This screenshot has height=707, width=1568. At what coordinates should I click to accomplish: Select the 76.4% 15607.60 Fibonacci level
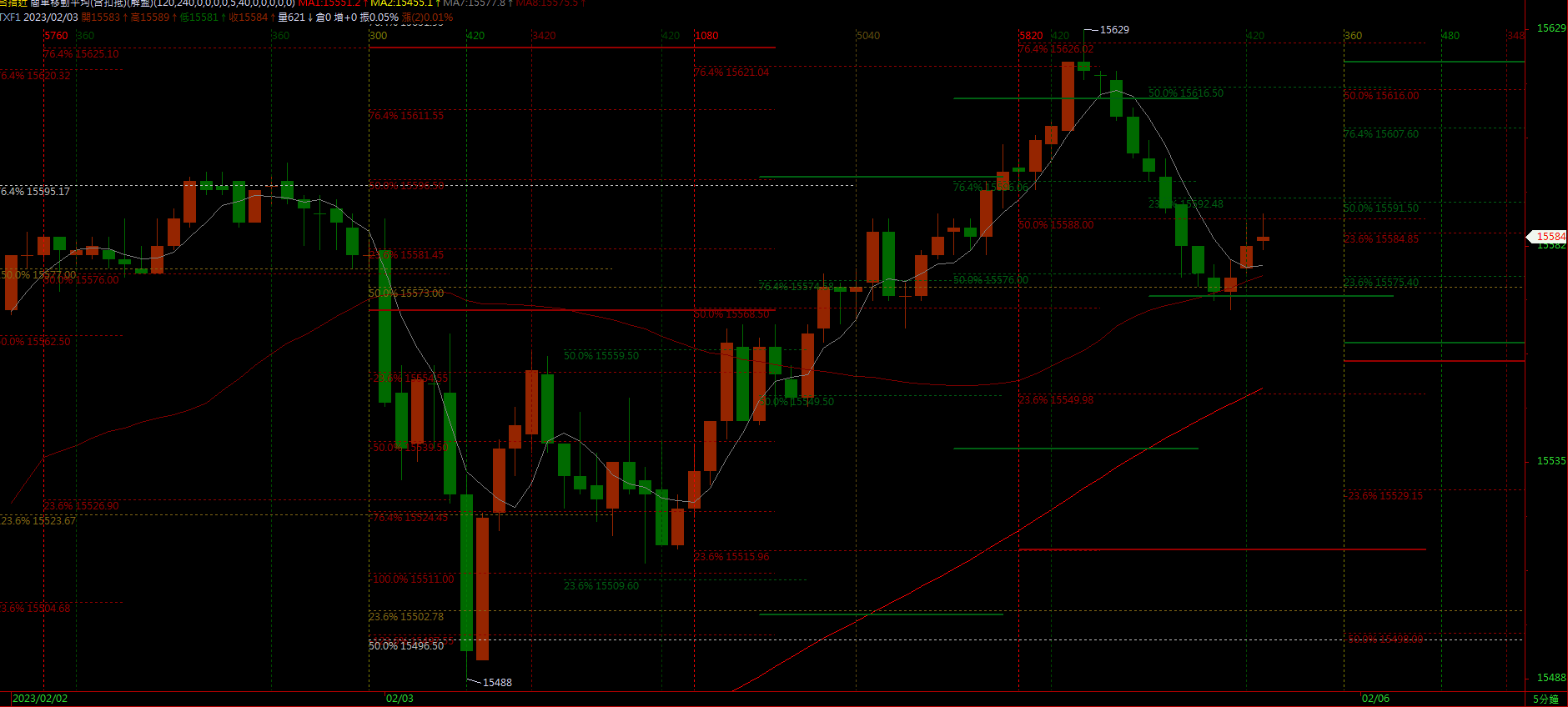tap(1381, 134)
